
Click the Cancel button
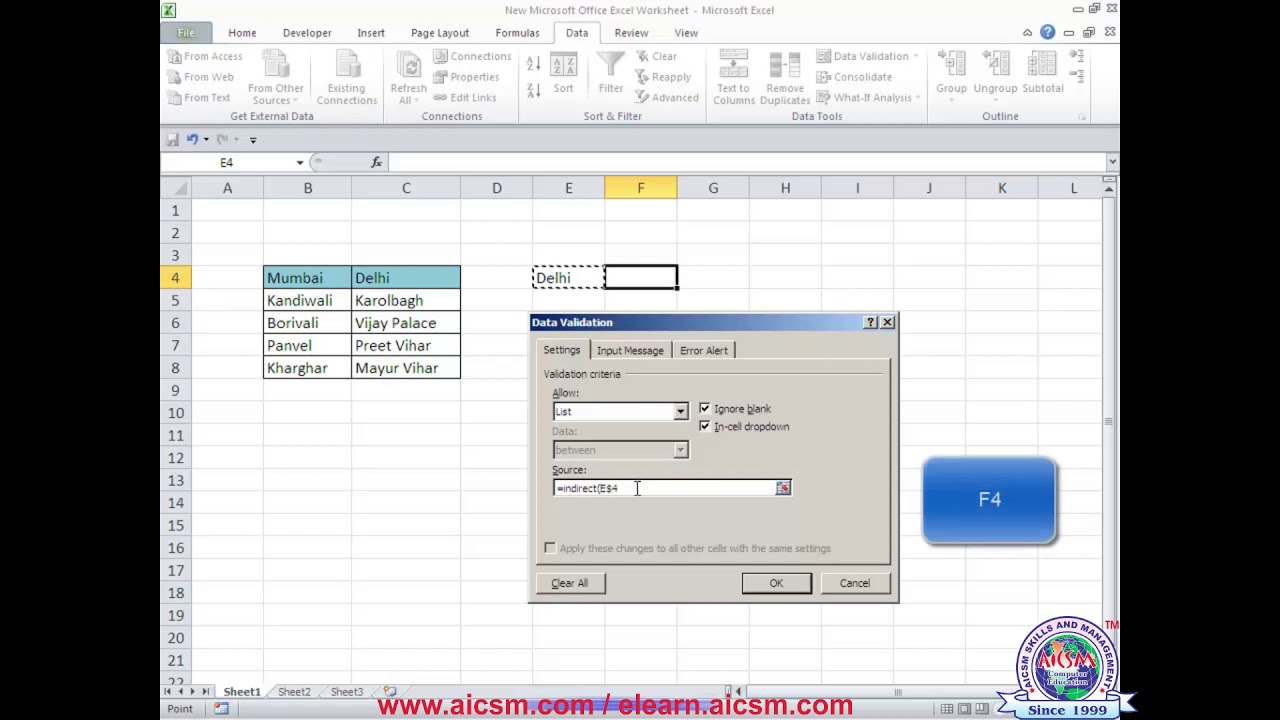tap(855, 583)
